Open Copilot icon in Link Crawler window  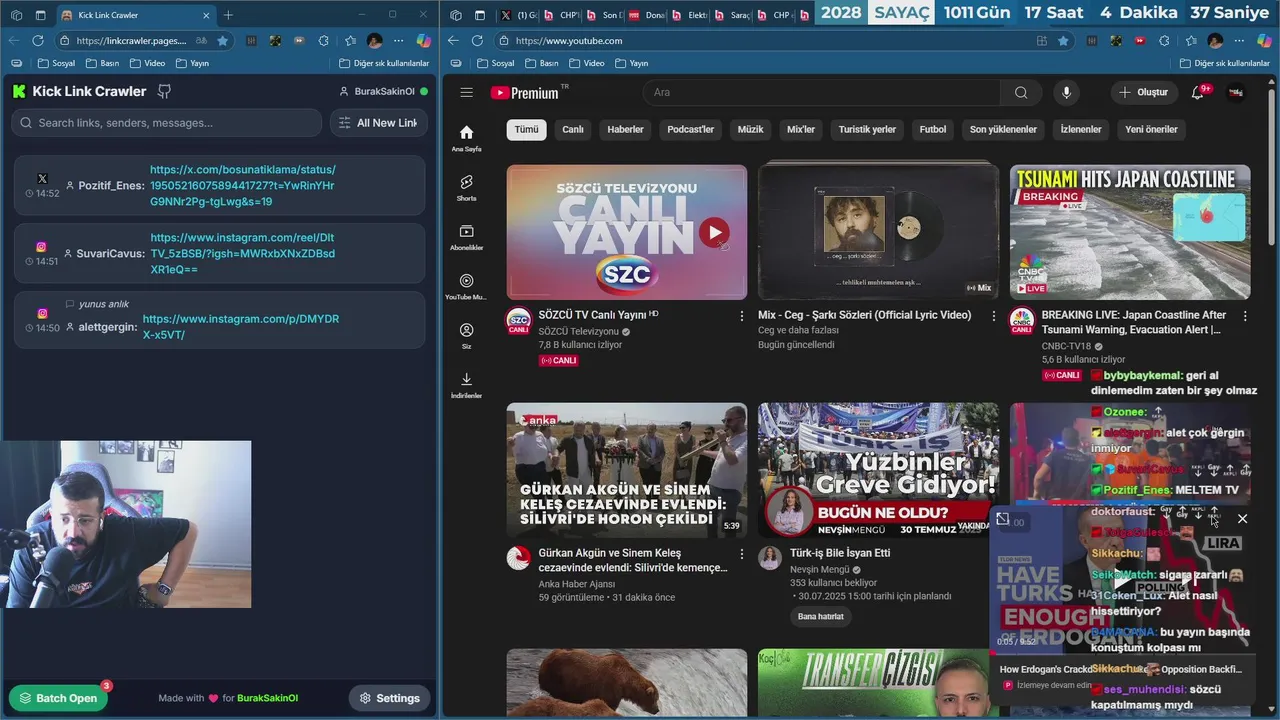[424, 41]
